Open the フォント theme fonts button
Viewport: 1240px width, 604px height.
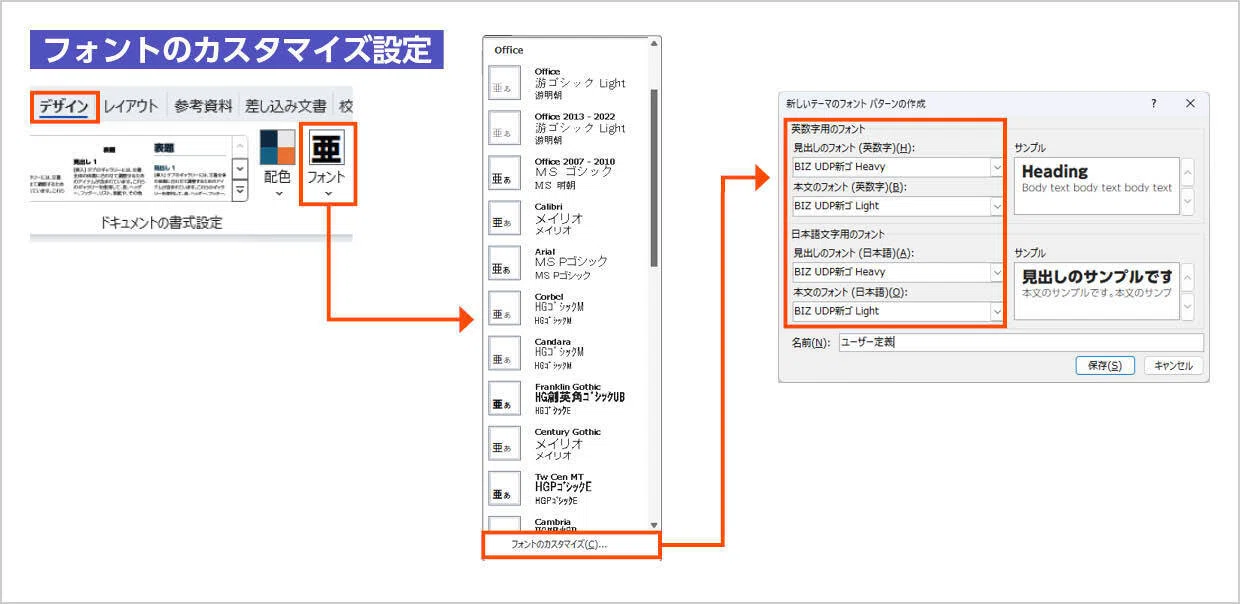pos(328,161)
